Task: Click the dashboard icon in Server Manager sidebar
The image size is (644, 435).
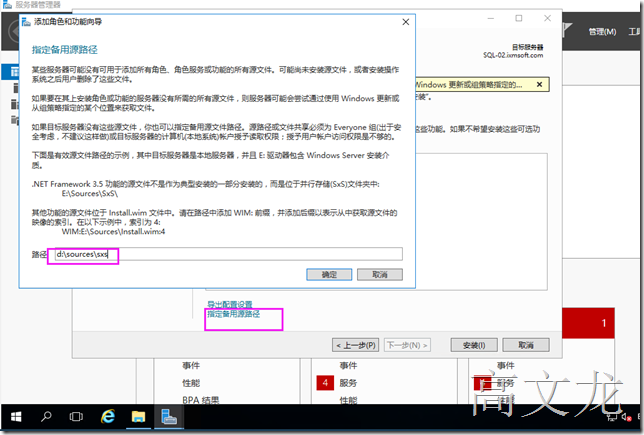Action: tap(14, 72)
